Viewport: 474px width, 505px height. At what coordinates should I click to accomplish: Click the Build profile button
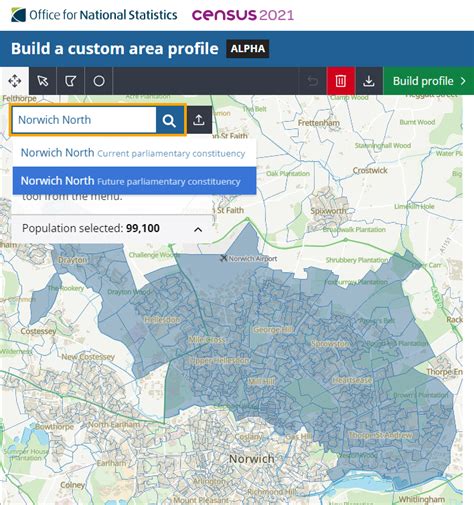(x=429, y=81)
